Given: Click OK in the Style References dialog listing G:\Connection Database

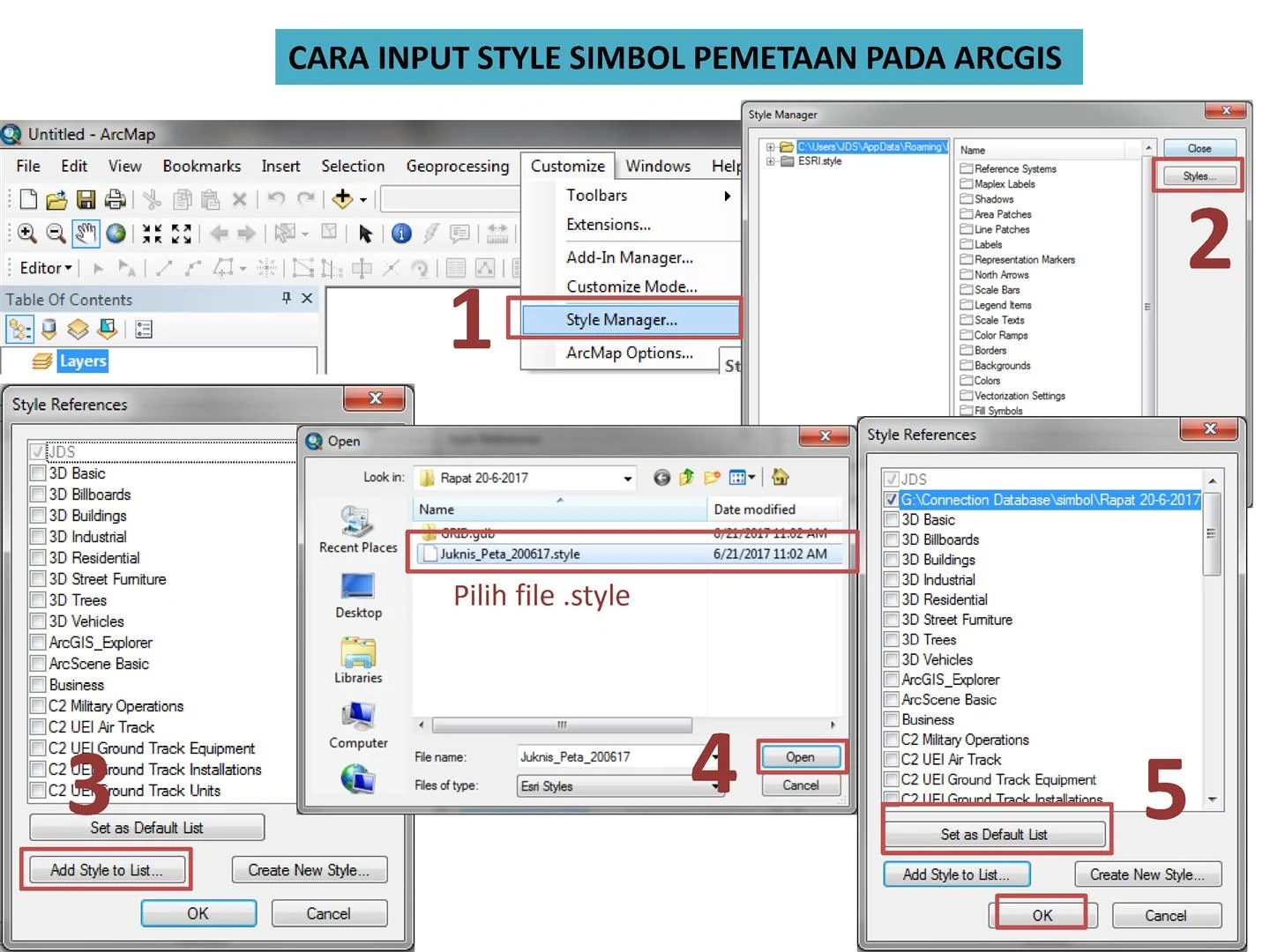Looking at the screenshot, I should (x=1042, y=916).
